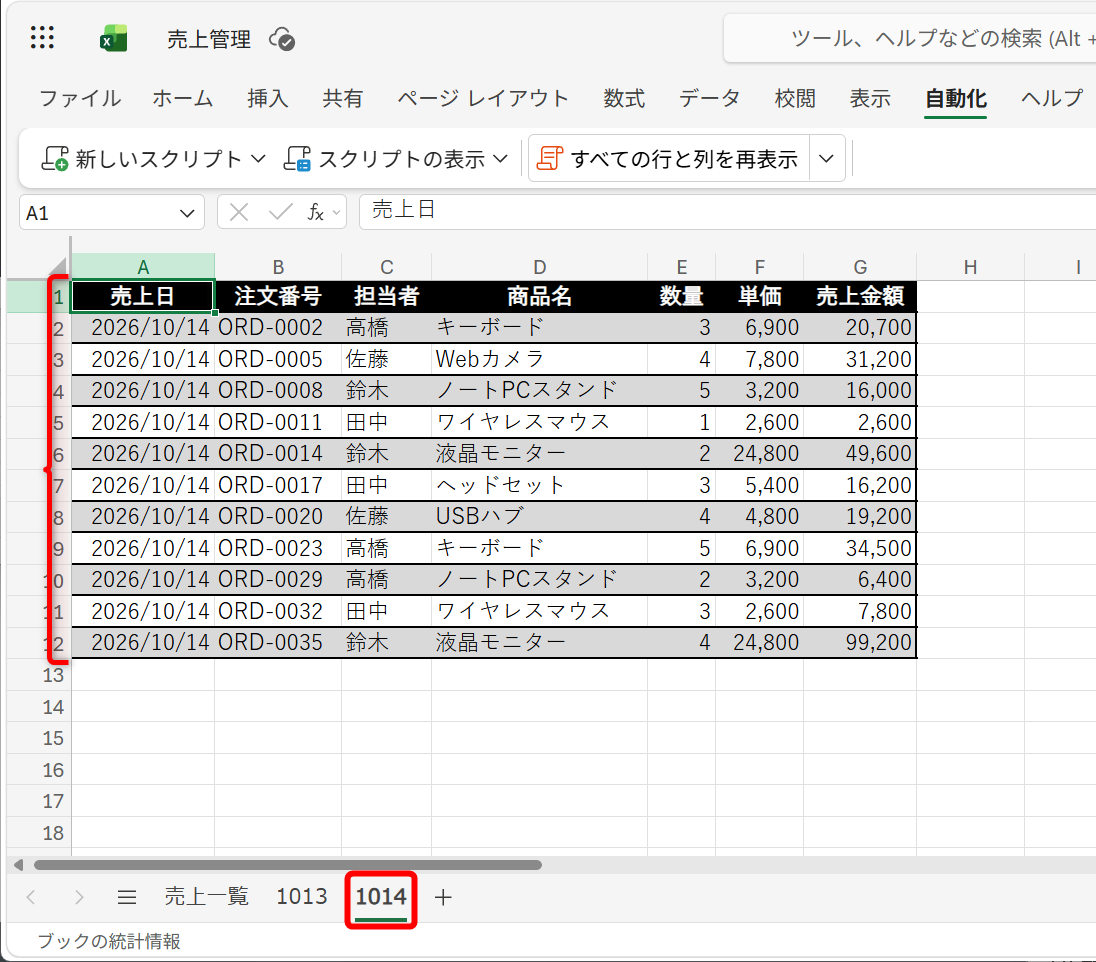This screenshot has height=962, width=1096.
Task: Select column G header
Action: pos(860,267)
